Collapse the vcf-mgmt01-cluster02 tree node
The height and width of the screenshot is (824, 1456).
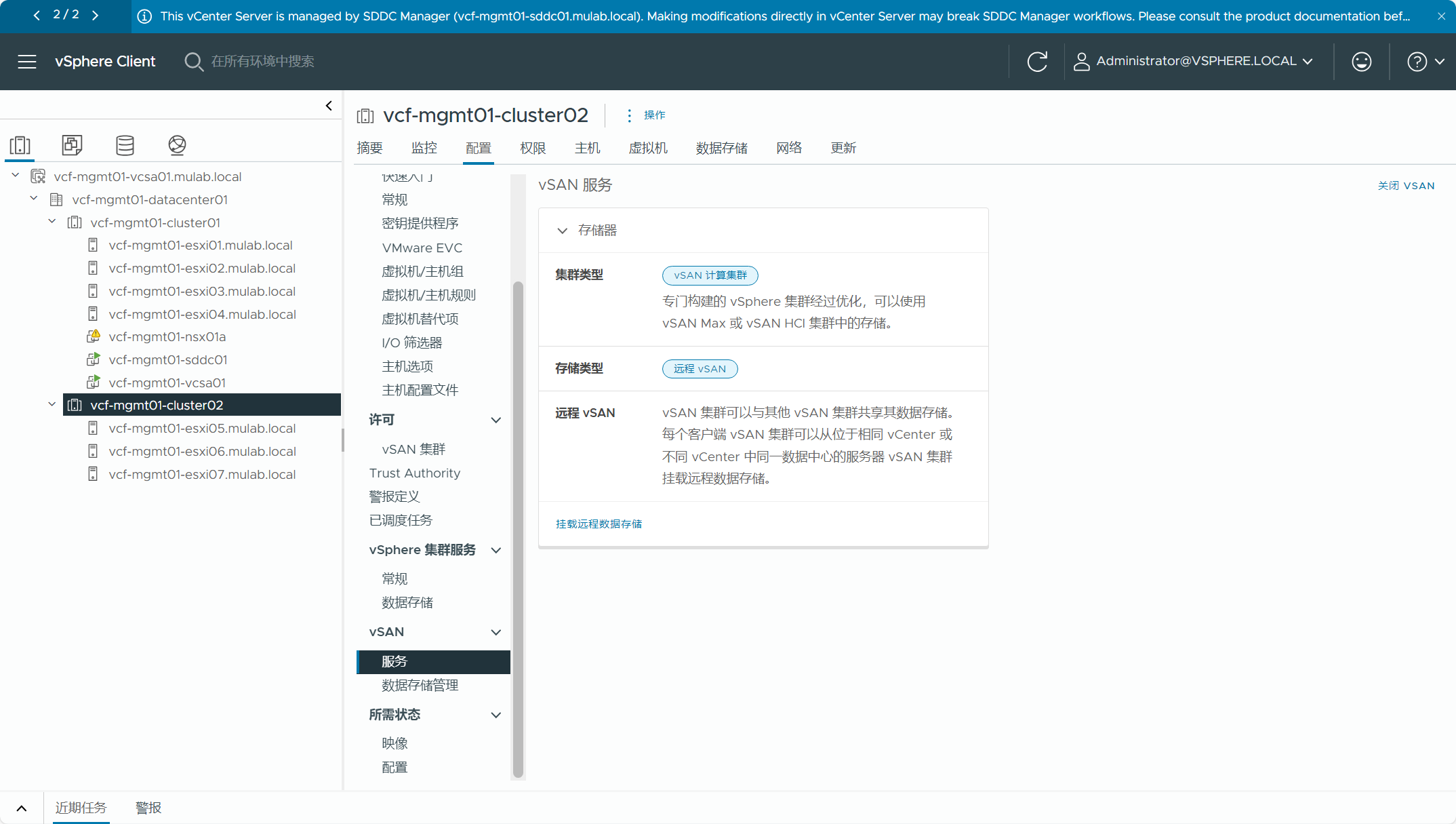[x=52, y=404]
